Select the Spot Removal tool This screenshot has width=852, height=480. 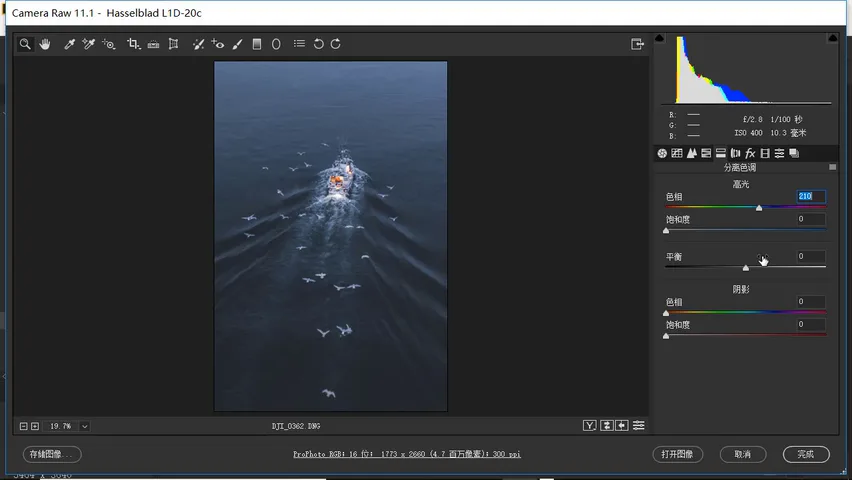tap(198, 44)
